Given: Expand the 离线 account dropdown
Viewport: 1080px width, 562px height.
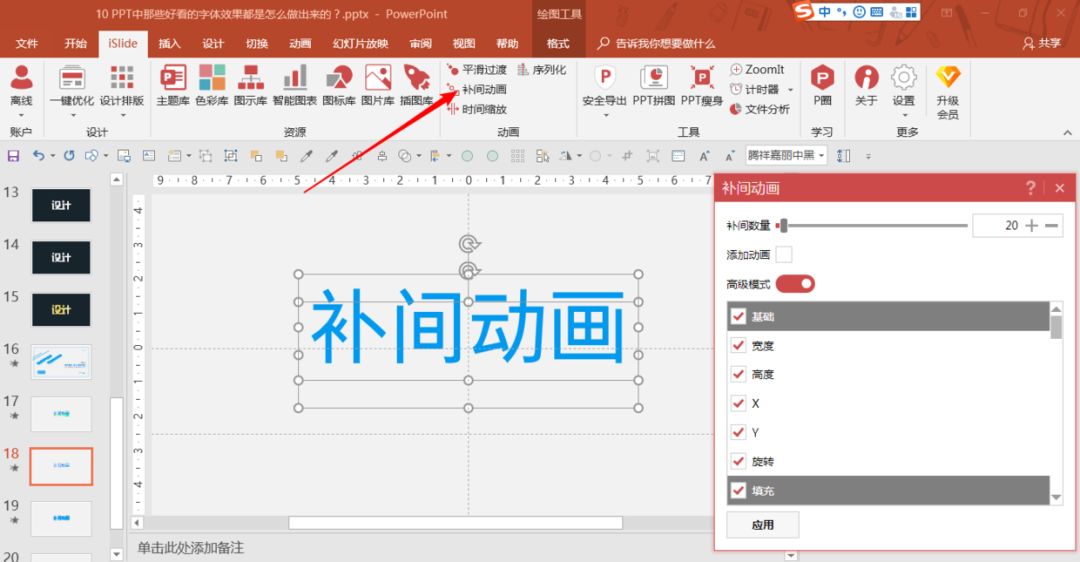Looking at the screenshot, I should [x=21, y=115].
